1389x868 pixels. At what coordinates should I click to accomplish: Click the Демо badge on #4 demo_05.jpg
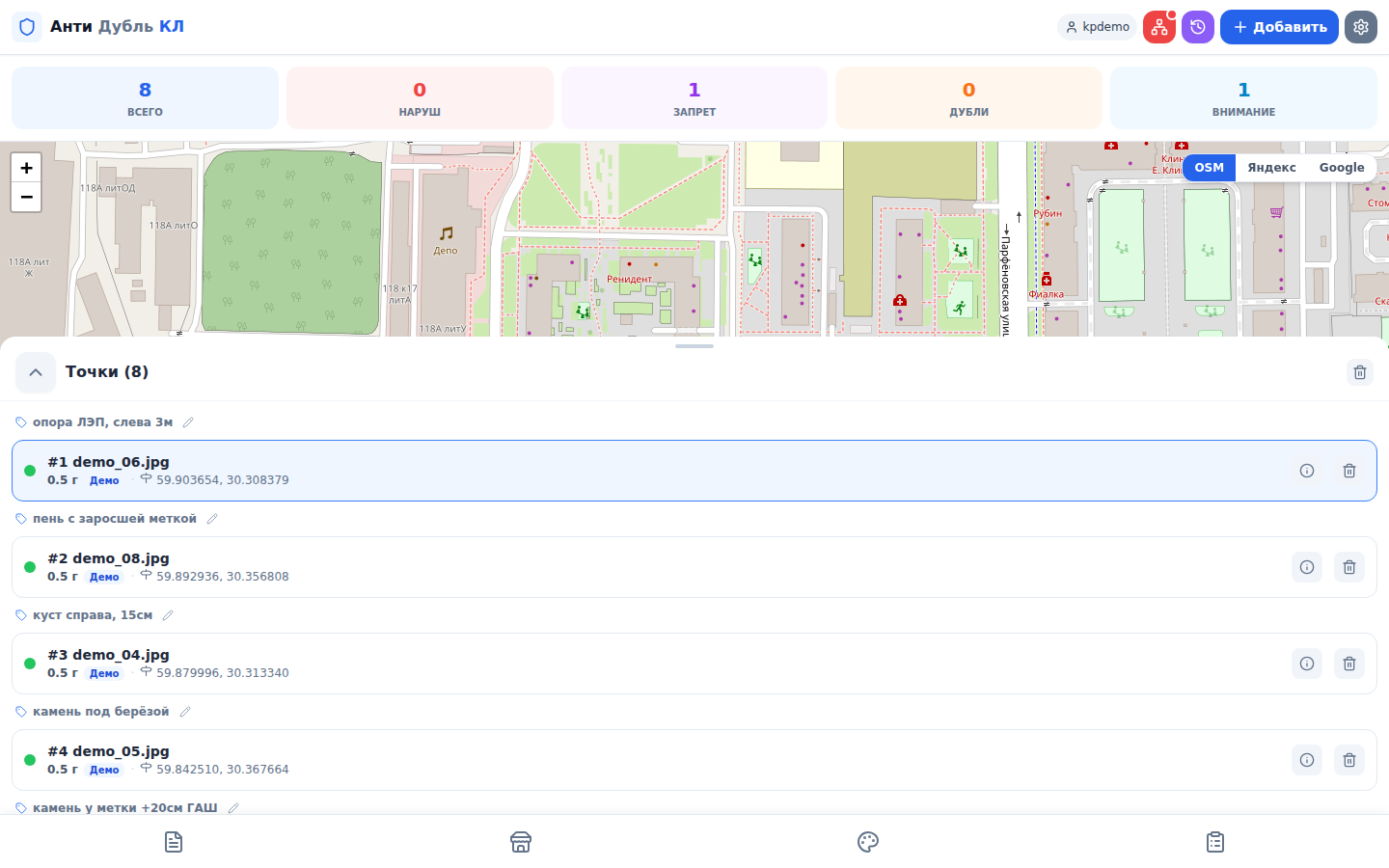coord(104,770)
